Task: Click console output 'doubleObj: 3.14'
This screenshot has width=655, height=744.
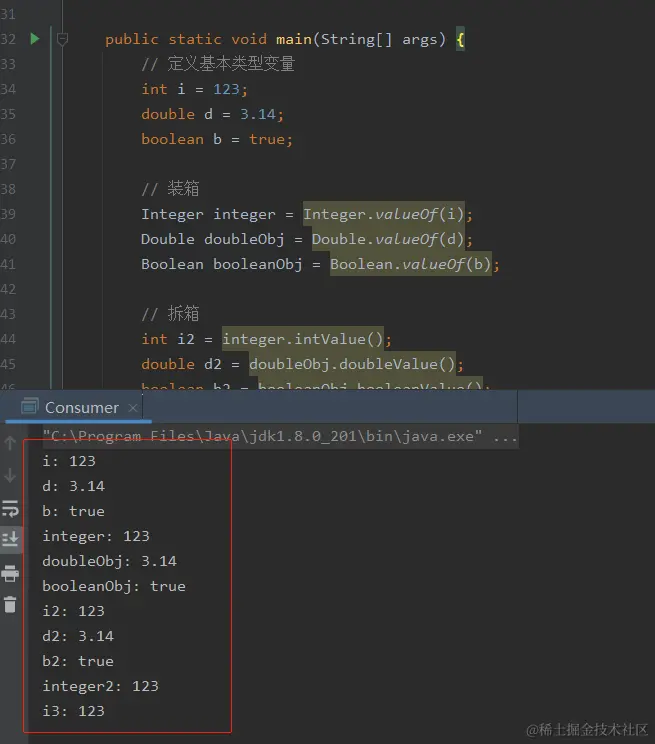Action: pyautogui.click(x=110, y=561)
